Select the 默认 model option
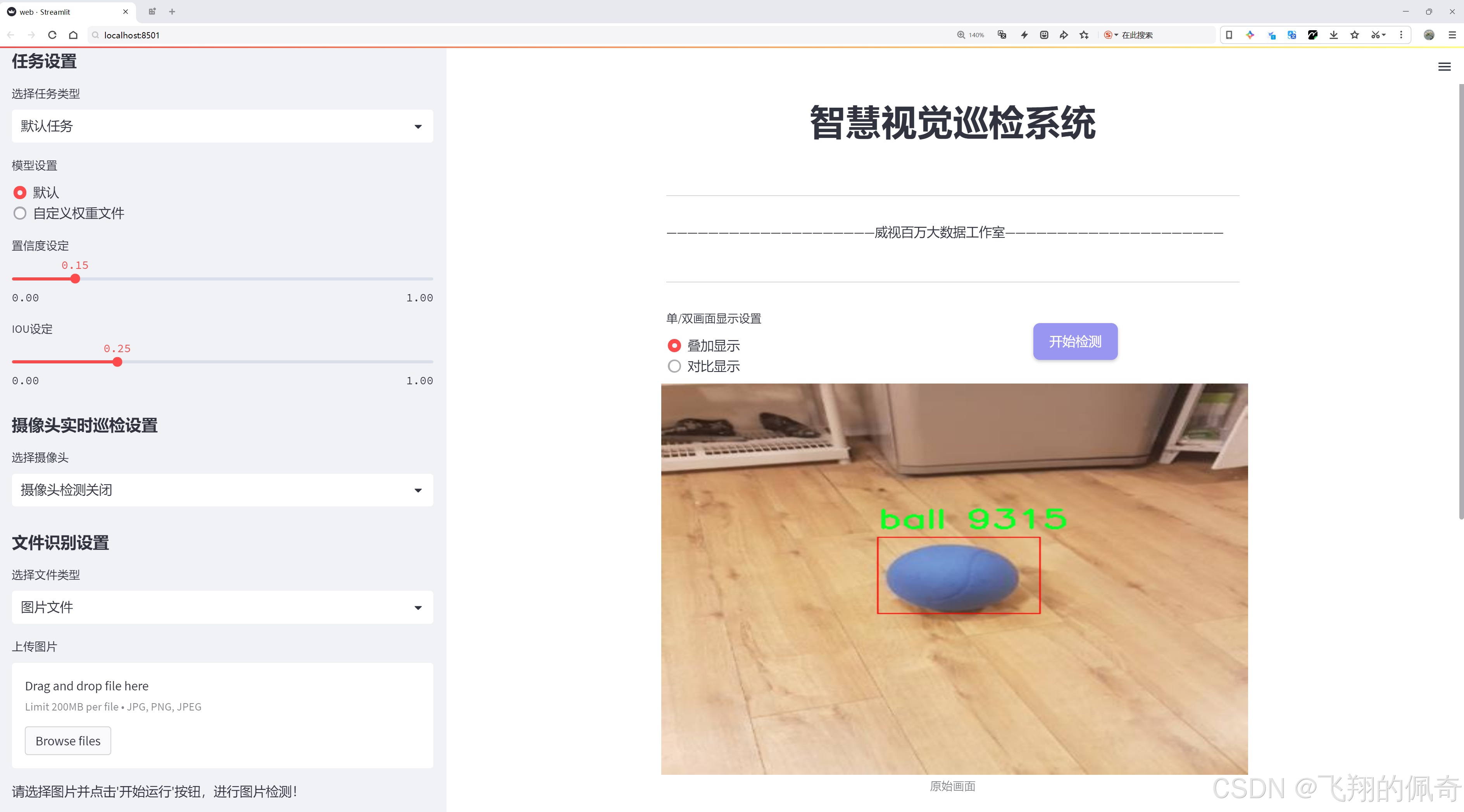Image resolution: width=1464 pixels, height=812 pixels. pos(20,193)
